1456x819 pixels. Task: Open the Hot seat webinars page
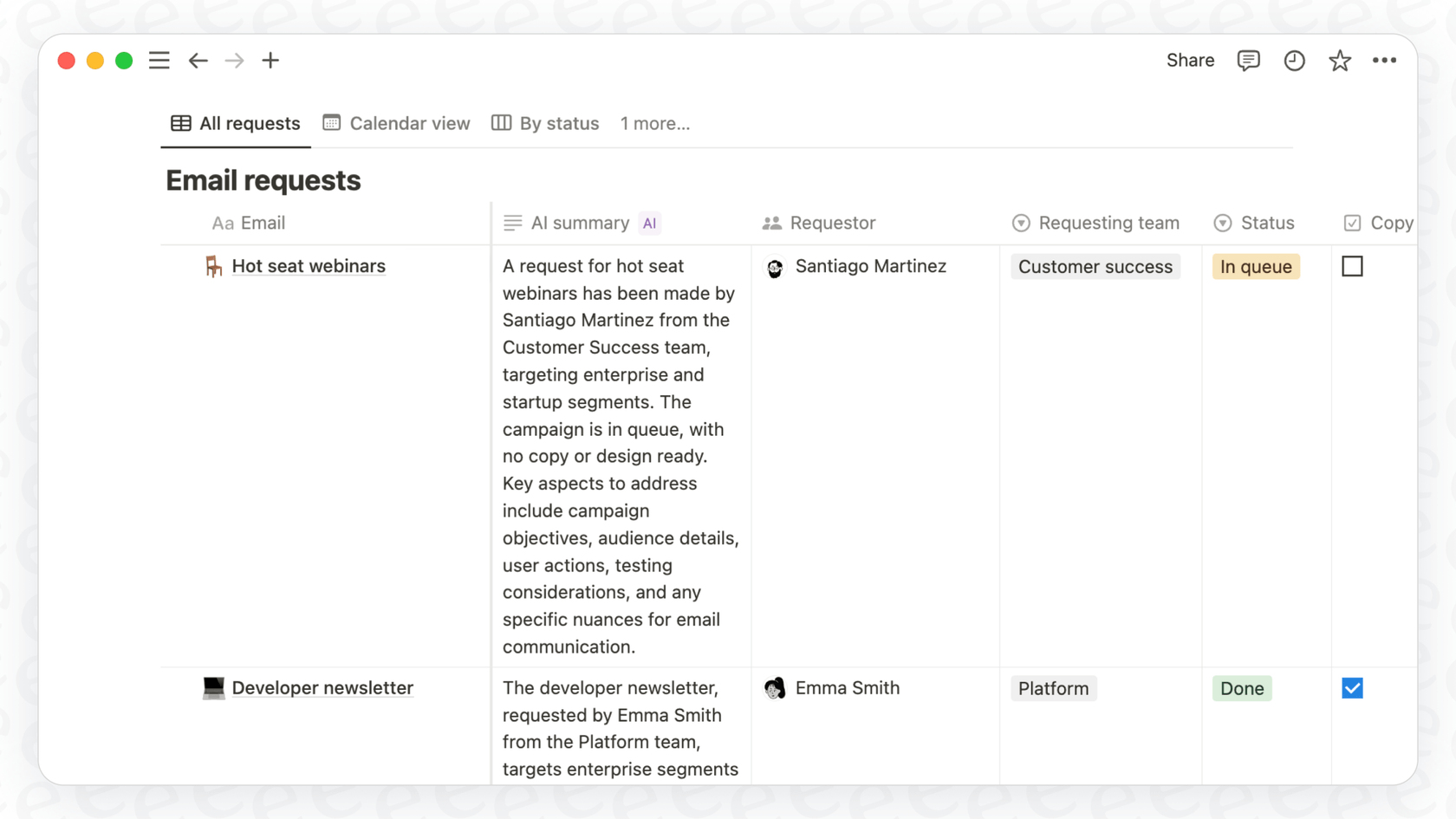309,266
